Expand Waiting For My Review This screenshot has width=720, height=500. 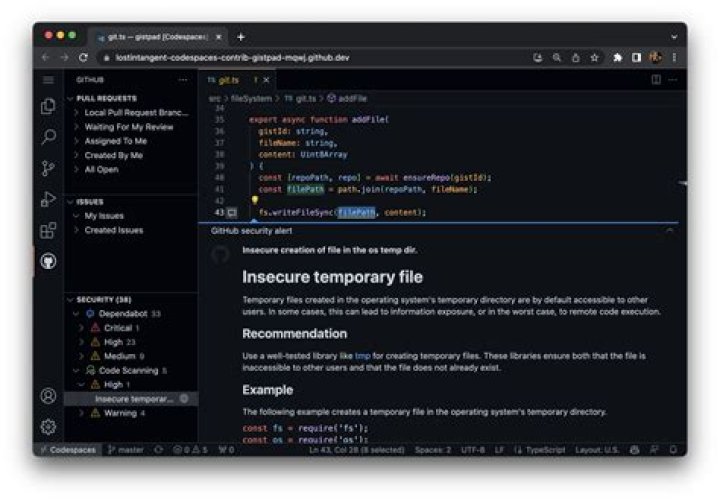coord(77,127)
